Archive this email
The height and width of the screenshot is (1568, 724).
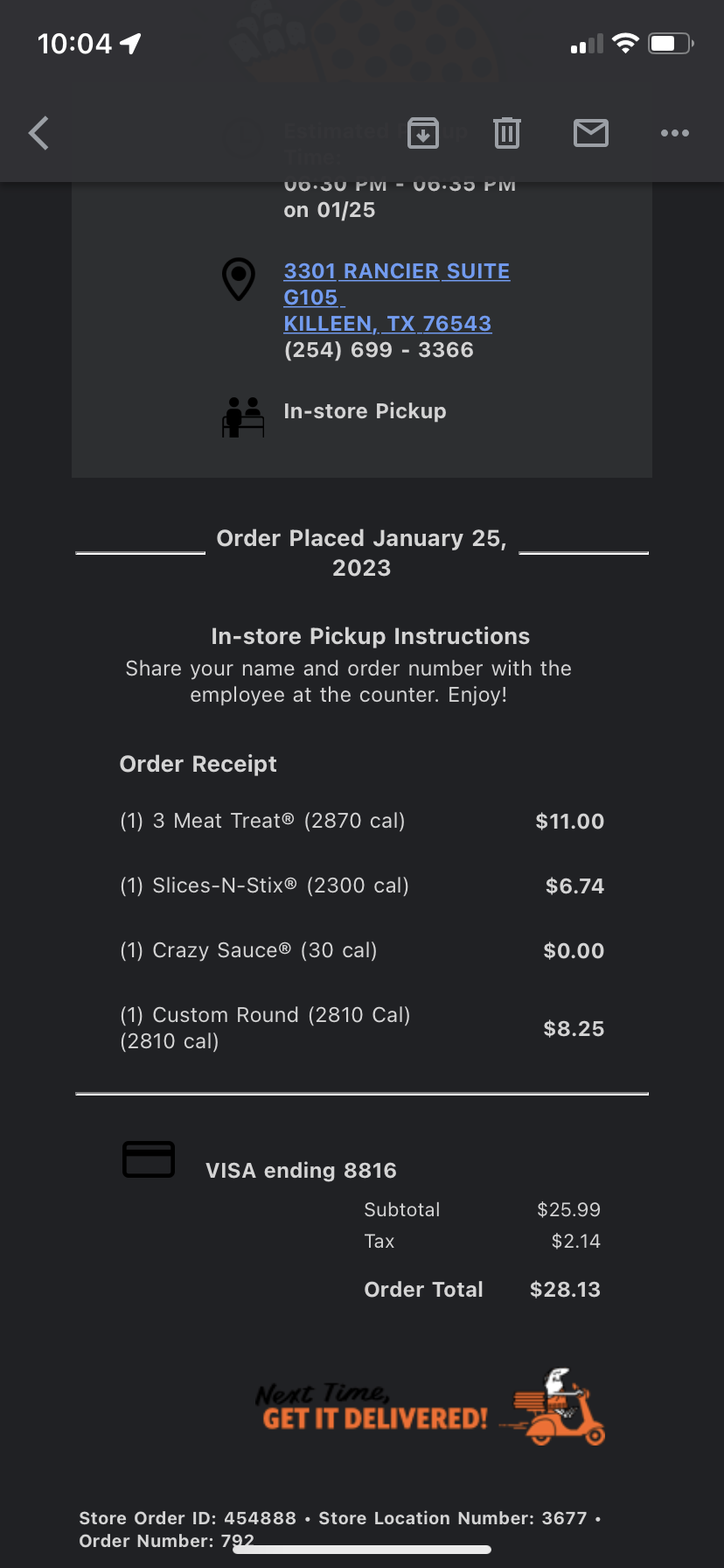(x=423, y=133)
